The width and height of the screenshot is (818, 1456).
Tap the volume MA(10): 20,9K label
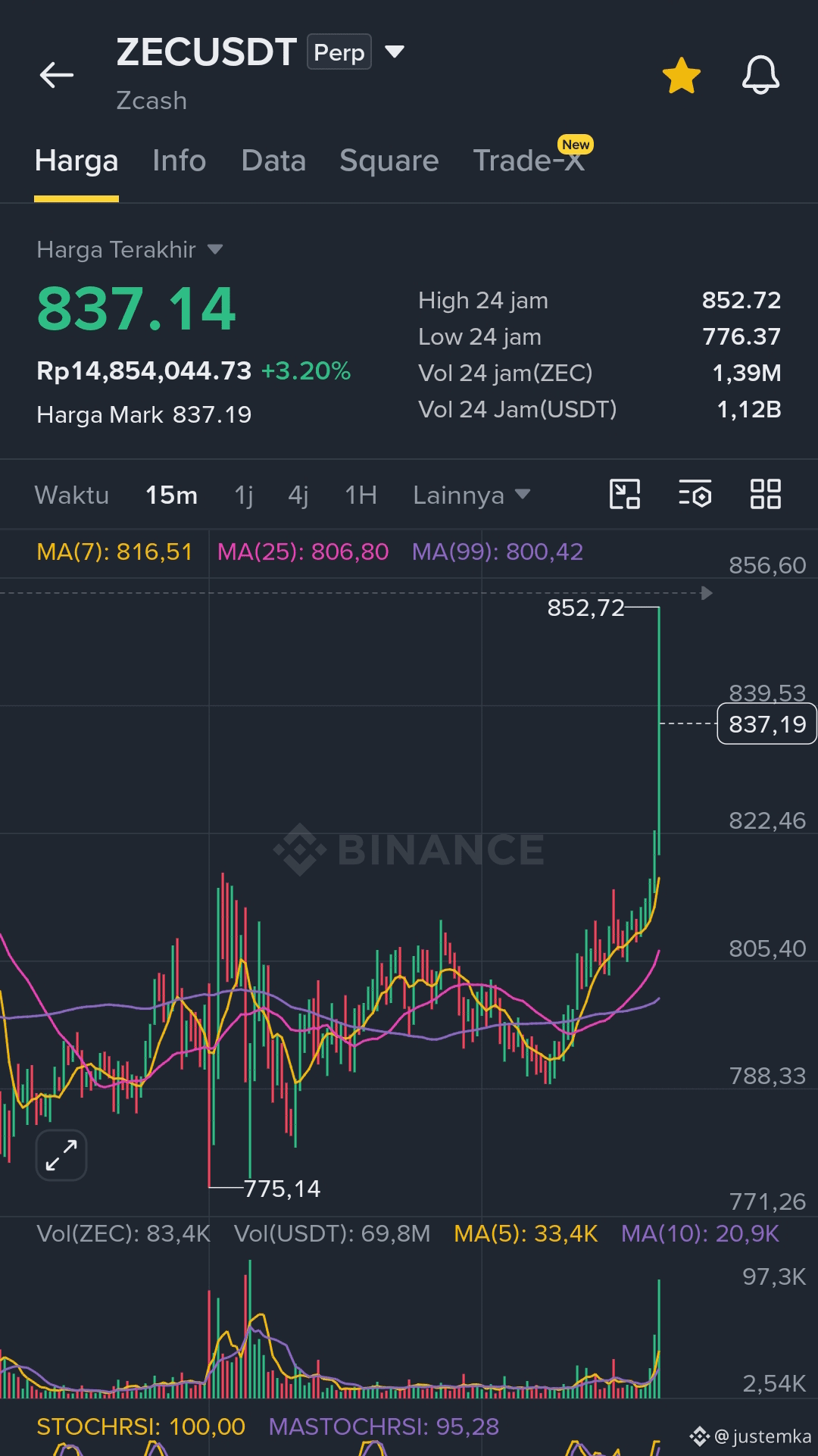(x=700, y=1233)
